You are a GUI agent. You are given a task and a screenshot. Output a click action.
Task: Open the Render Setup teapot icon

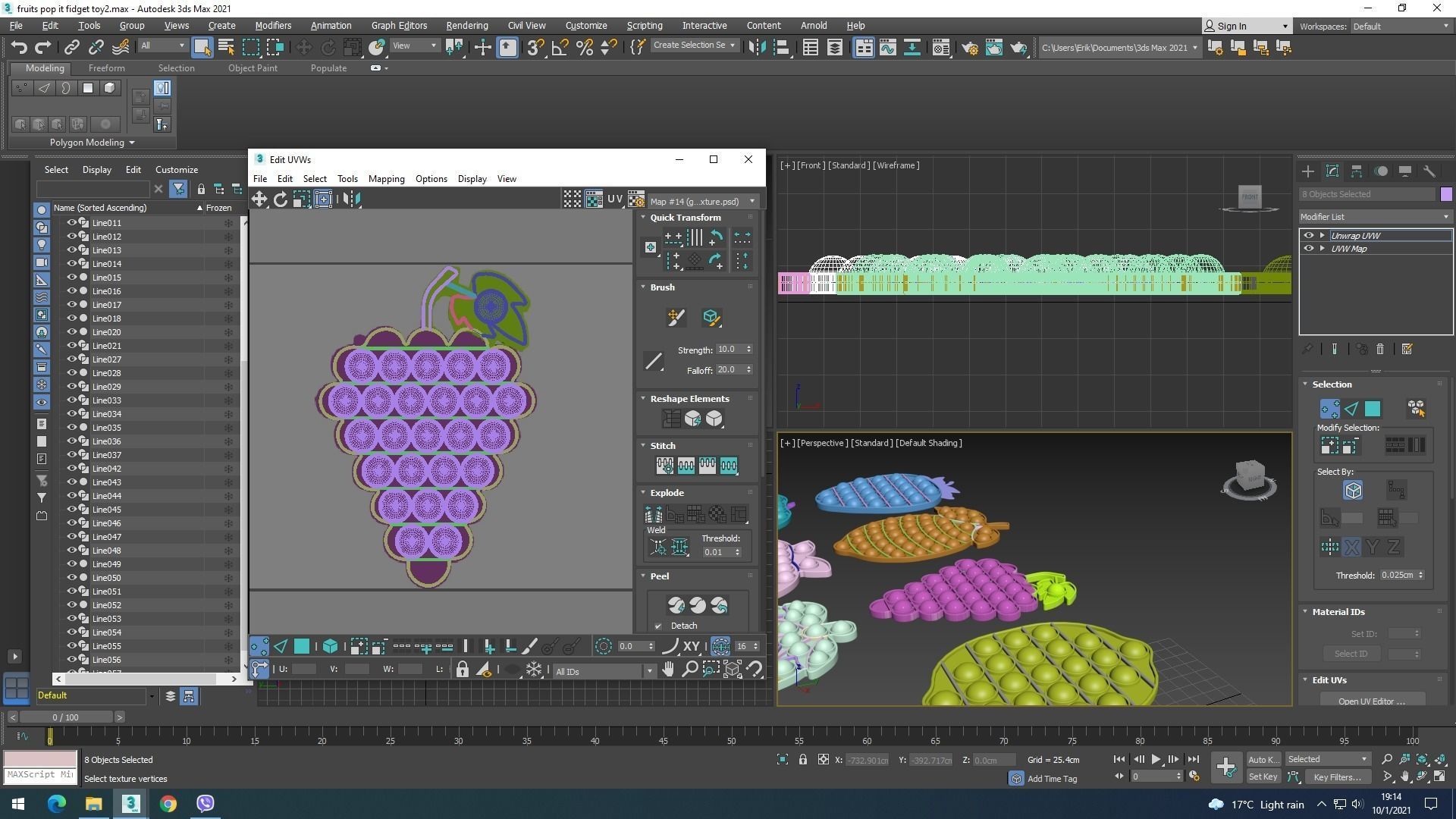(x=969, y=48)
